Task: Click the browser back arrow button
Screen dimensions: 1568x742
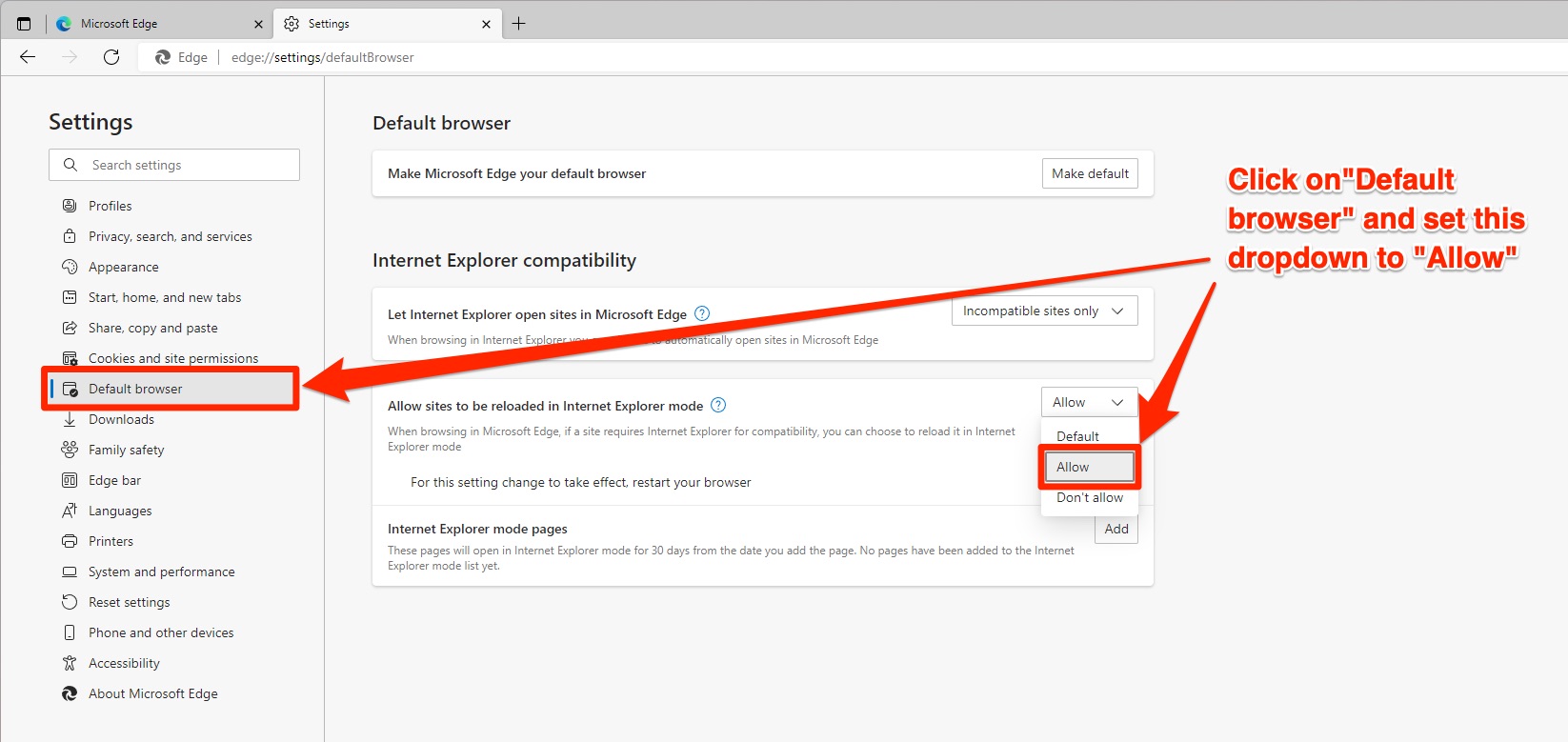Action: click(28, 57)
